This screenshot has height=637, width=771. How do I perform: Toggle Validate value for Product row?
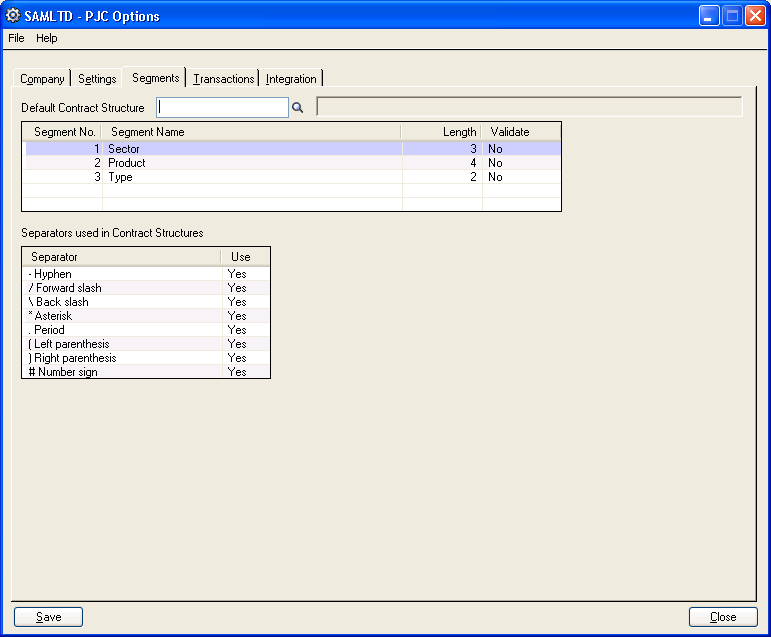[521, 163]
